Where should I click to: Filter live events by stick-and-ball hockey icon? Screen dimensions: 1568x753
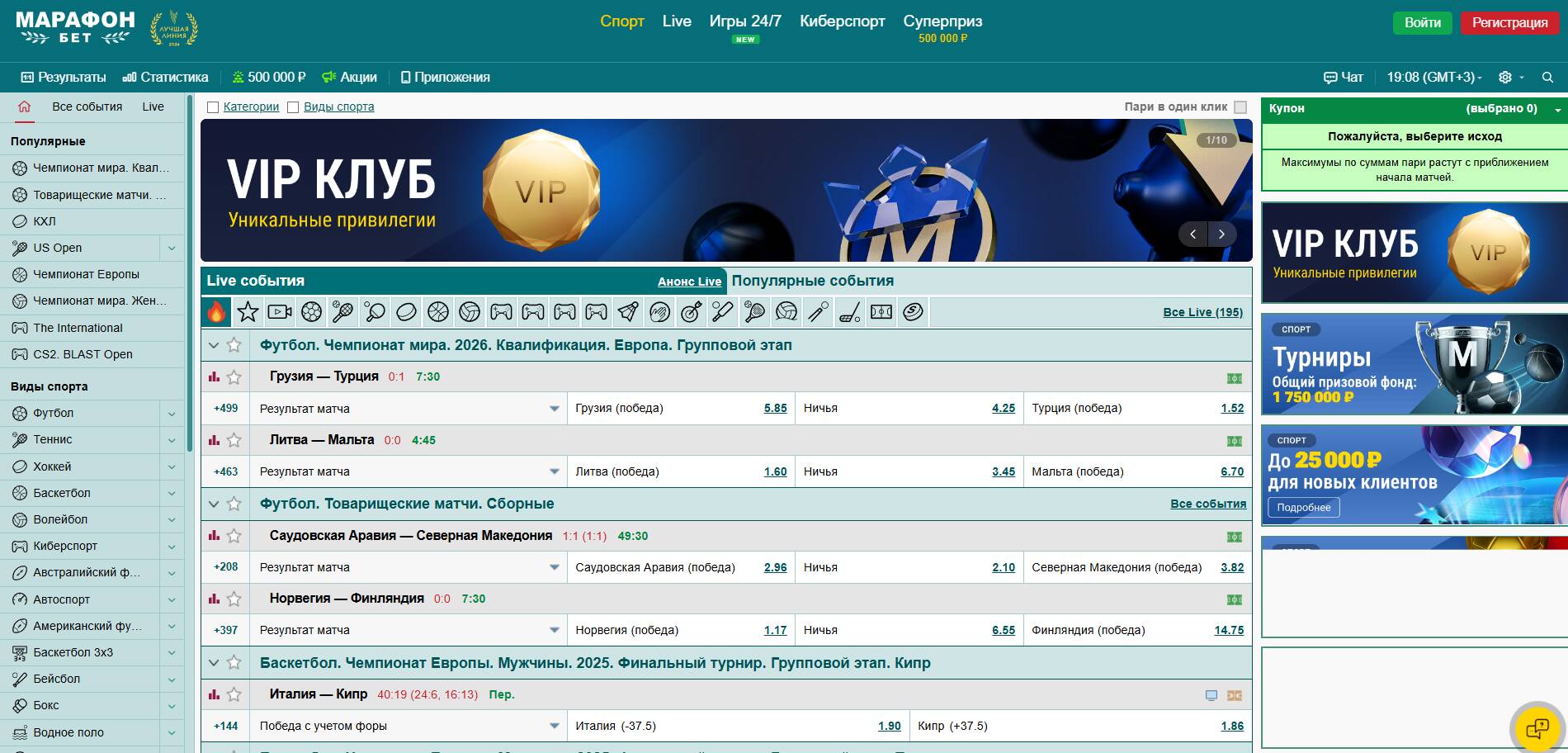click(x=850, y=312)
